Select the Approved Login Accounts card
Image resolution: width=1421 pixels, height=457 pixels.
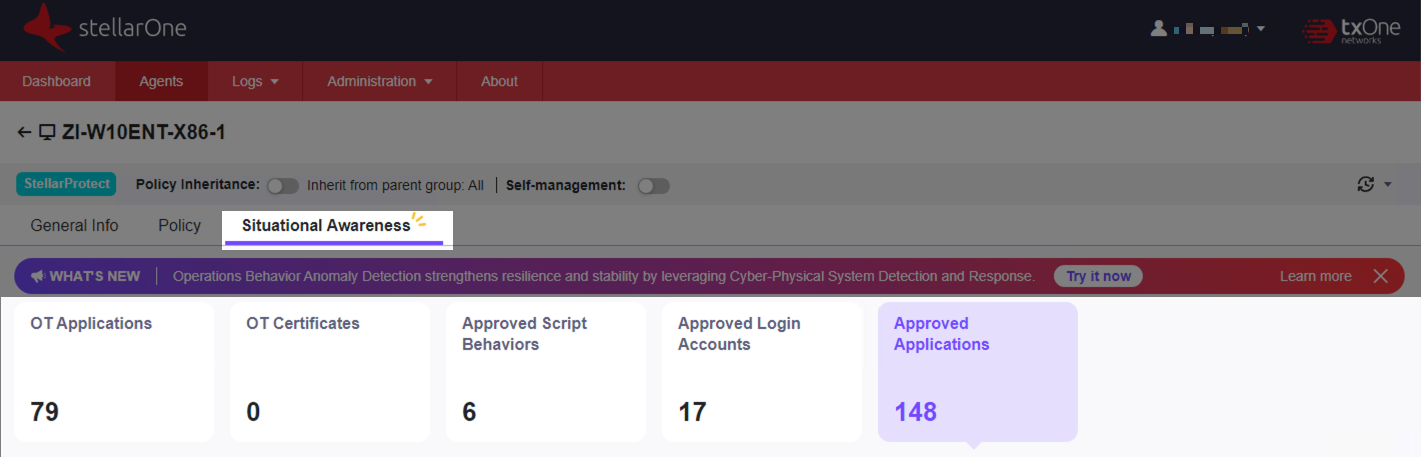pyautogui.click(x=761, y=371)
